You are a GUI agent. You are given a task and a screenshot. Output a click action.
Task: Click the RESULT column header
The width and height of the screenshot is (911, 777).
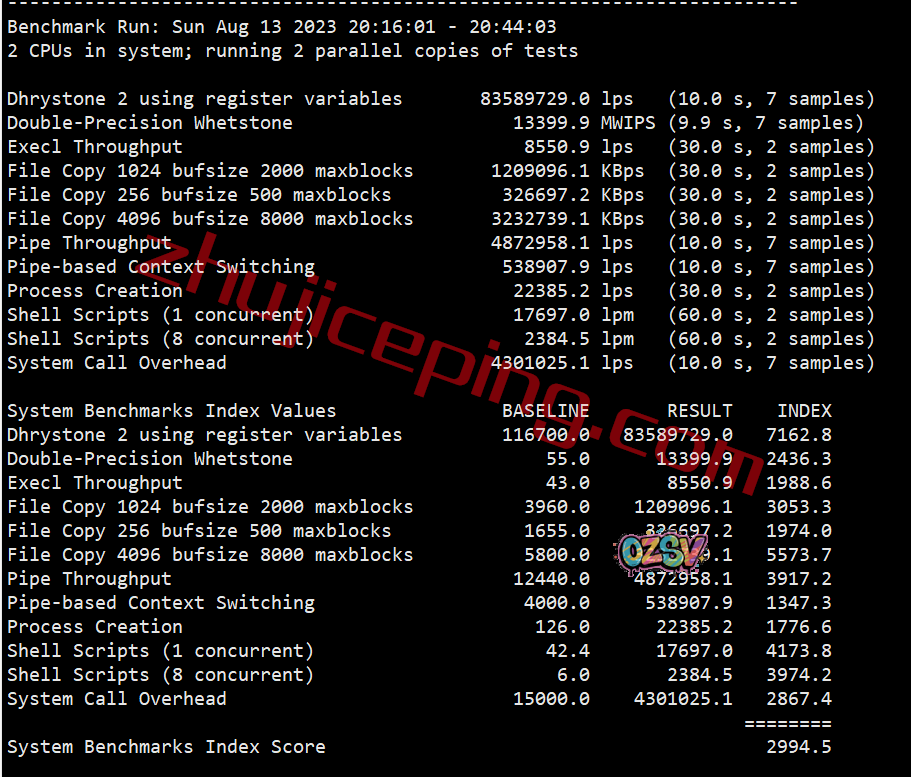(x=700, y=411)
